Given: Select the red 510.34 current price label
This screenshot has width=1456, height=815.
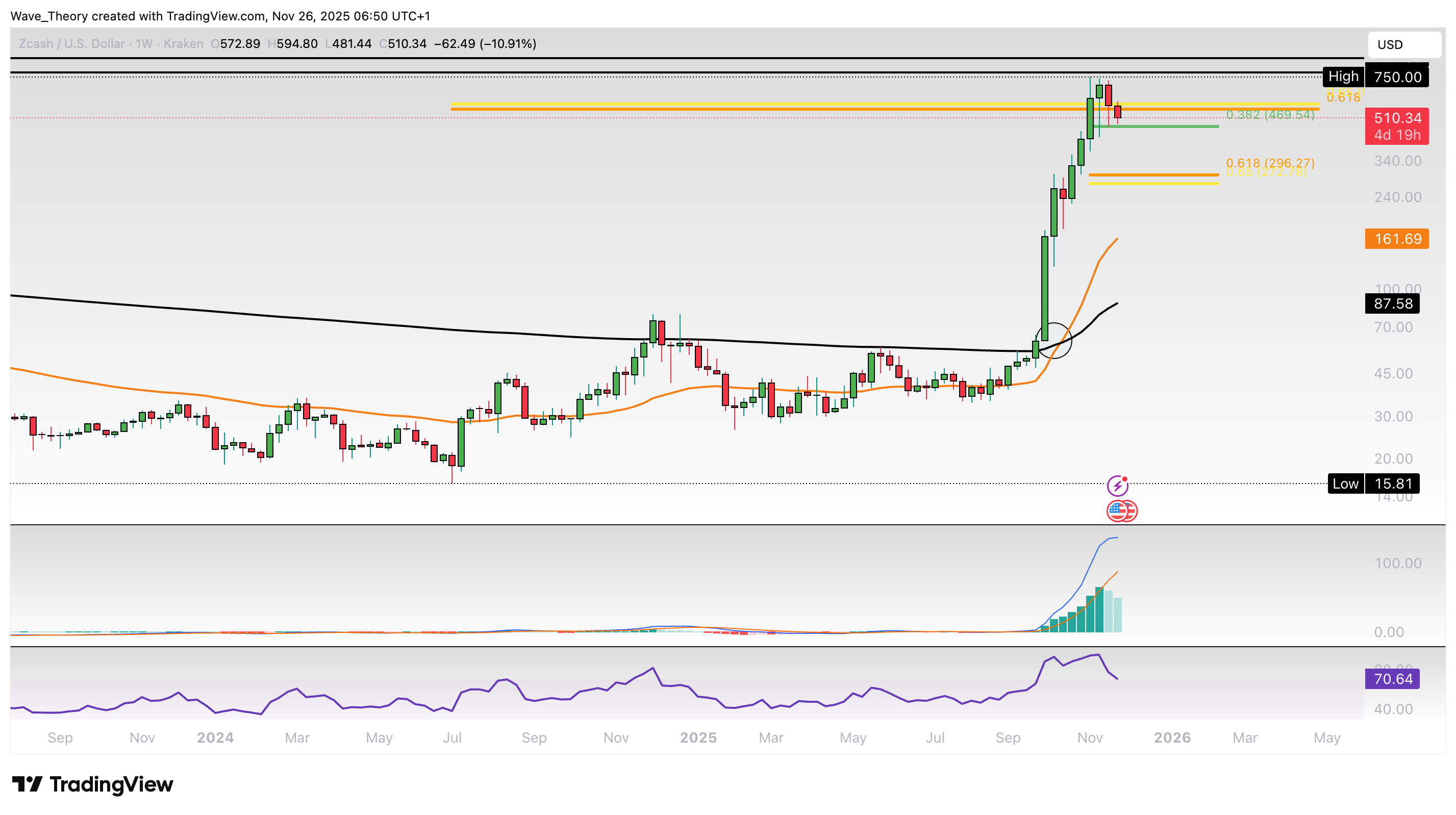Looking at the screenshot, I should click(x=1396, y=118).
